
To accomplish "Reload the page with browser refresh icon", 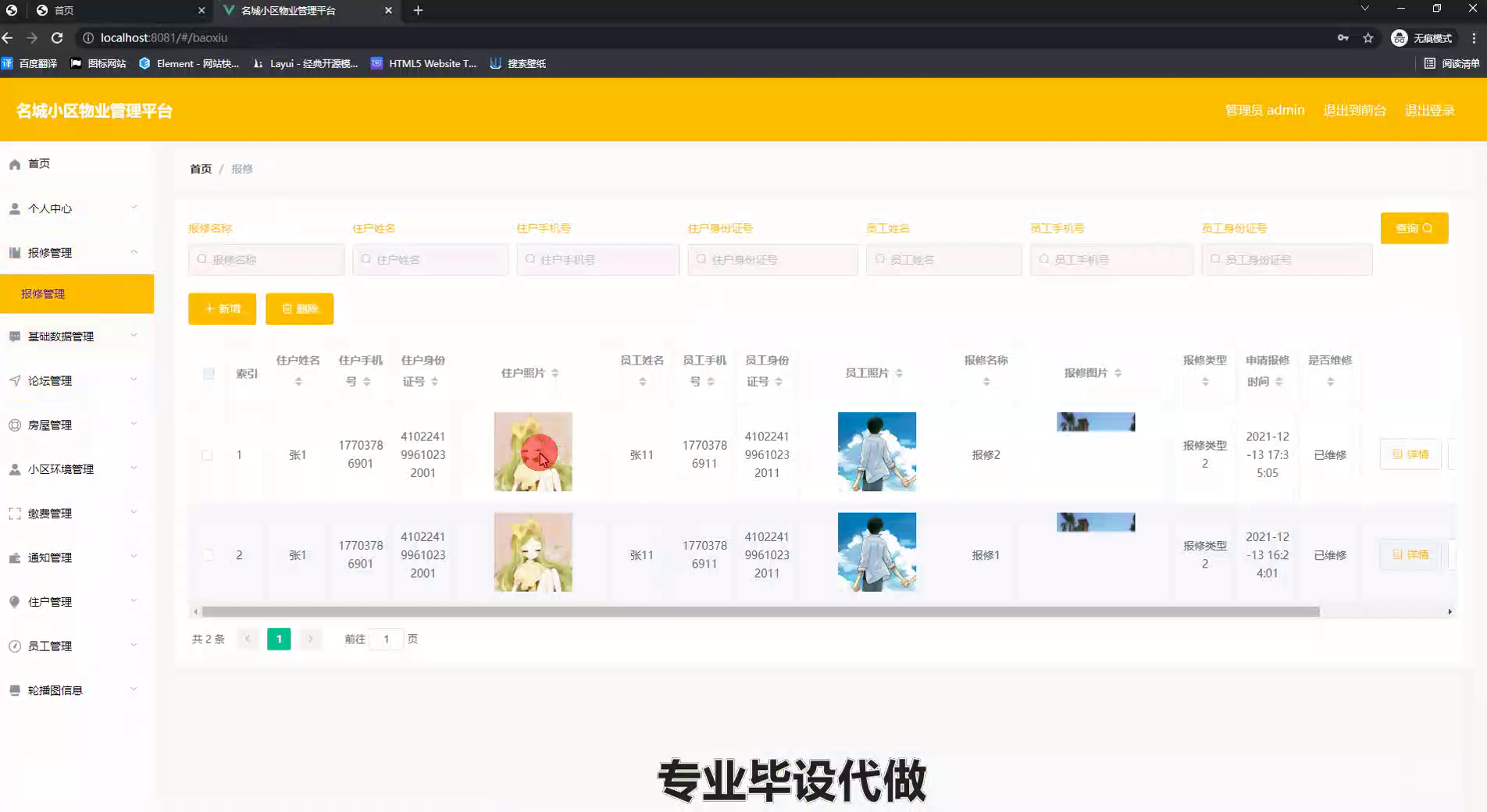I will [57, 37].
